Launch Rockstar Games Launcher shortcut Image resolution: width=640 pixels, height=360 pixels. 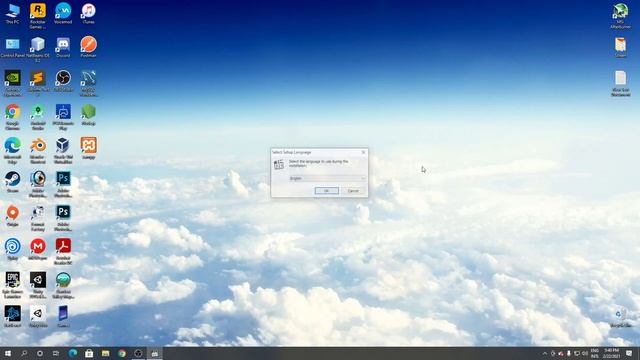[x=38, y=16]
